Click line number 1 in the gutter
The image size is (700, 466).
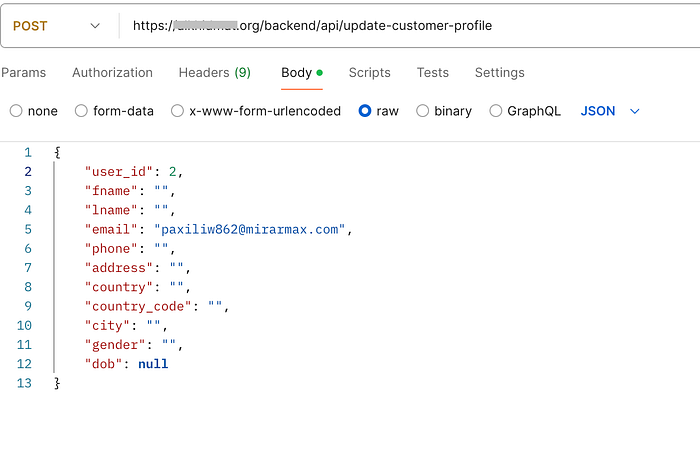(28, 153)
